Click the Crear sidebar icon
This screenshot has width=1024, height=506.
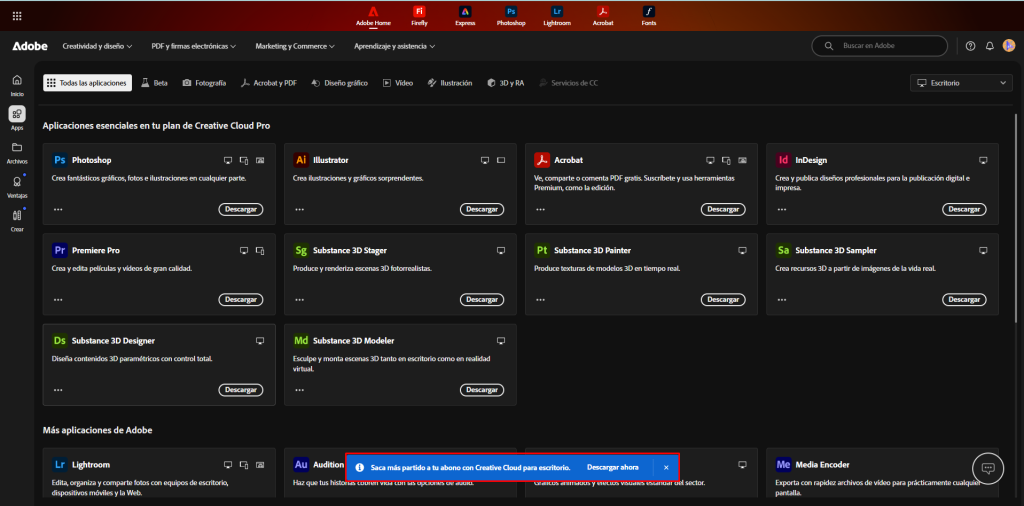coord(17,220)
